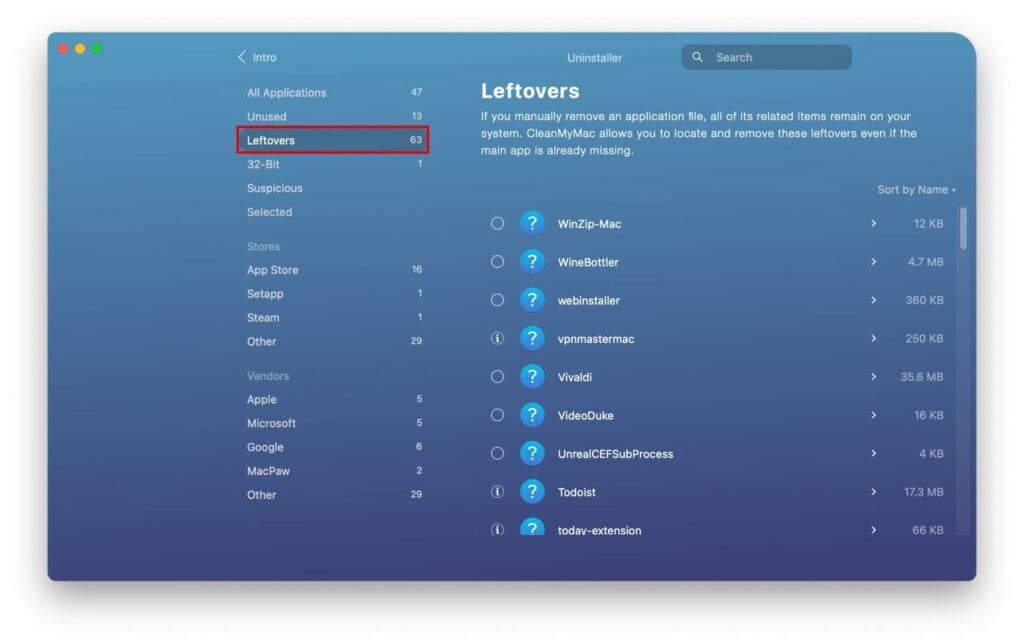Screen dimensions: 1024x644
Task: Tick the webinstaller selection circle
Action: (497, 300)
